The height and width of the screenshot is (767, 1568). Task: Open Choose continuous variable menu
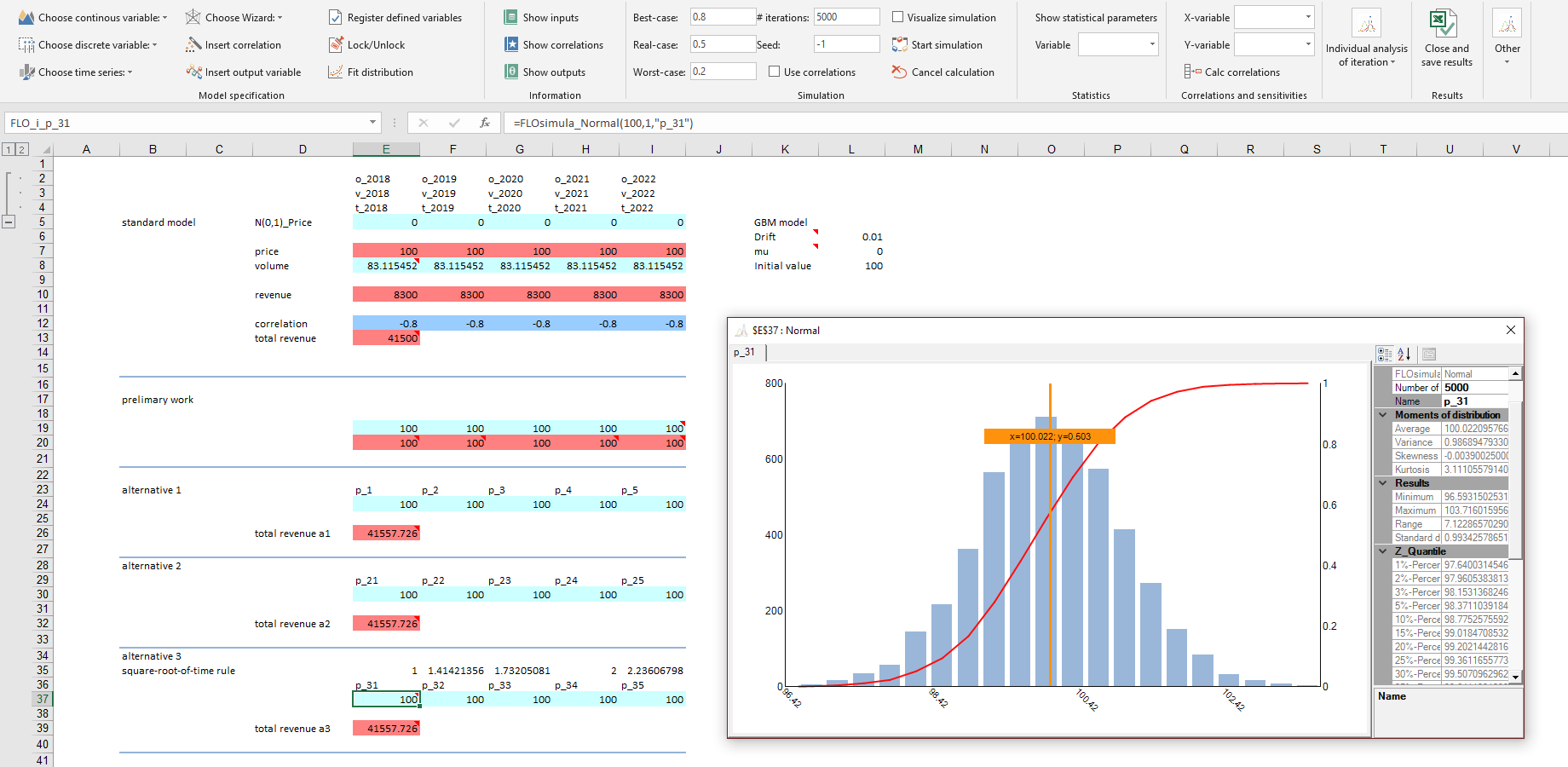[x=92, y=18]
